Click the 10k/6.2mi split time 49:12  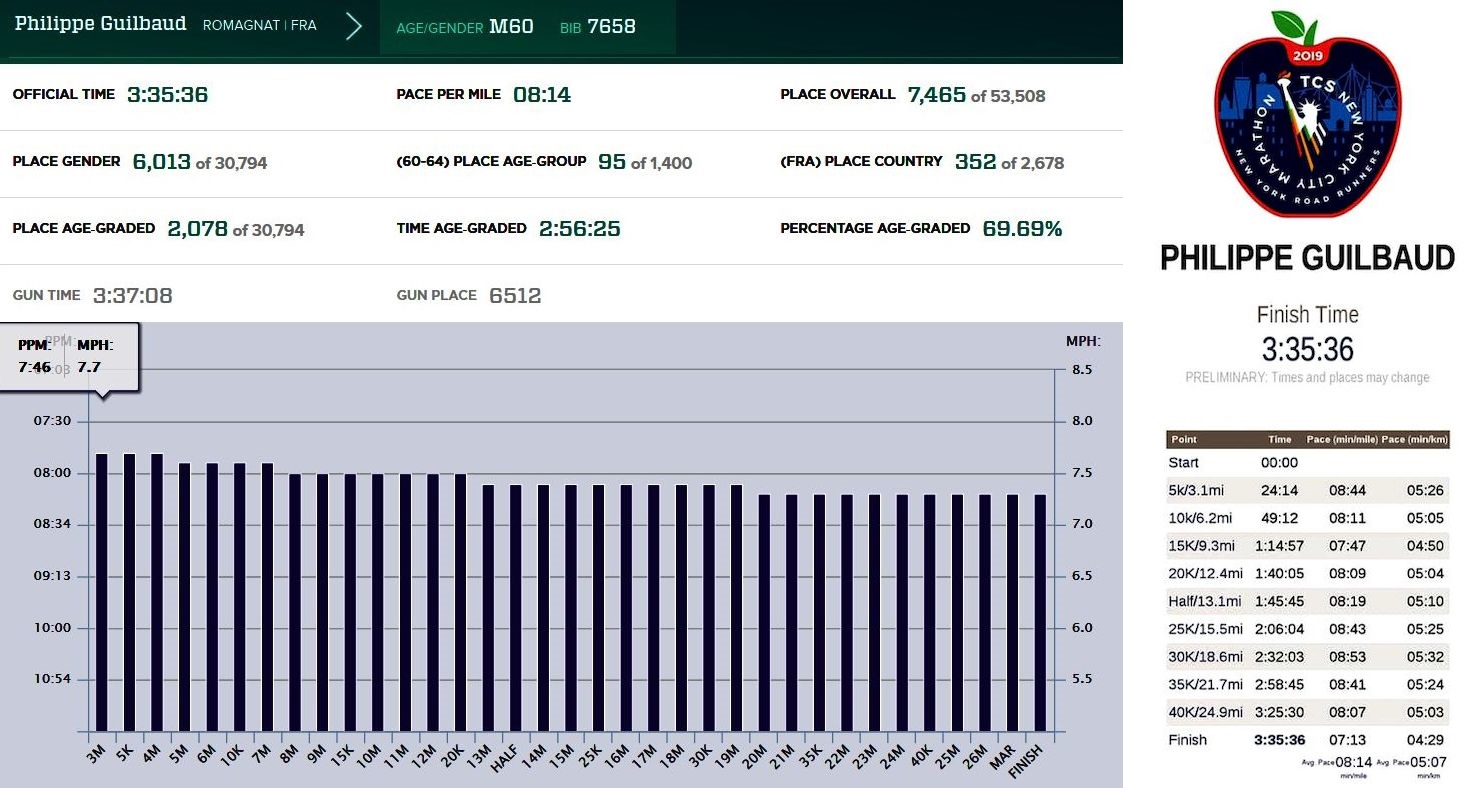tap(1280, 518)
